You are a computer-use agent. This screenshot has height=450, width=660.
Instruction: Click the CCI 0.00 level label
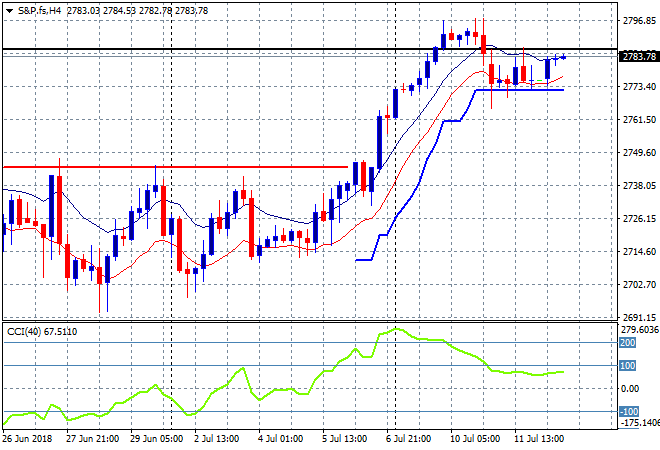pyautogui.click(x=630, y=389)
